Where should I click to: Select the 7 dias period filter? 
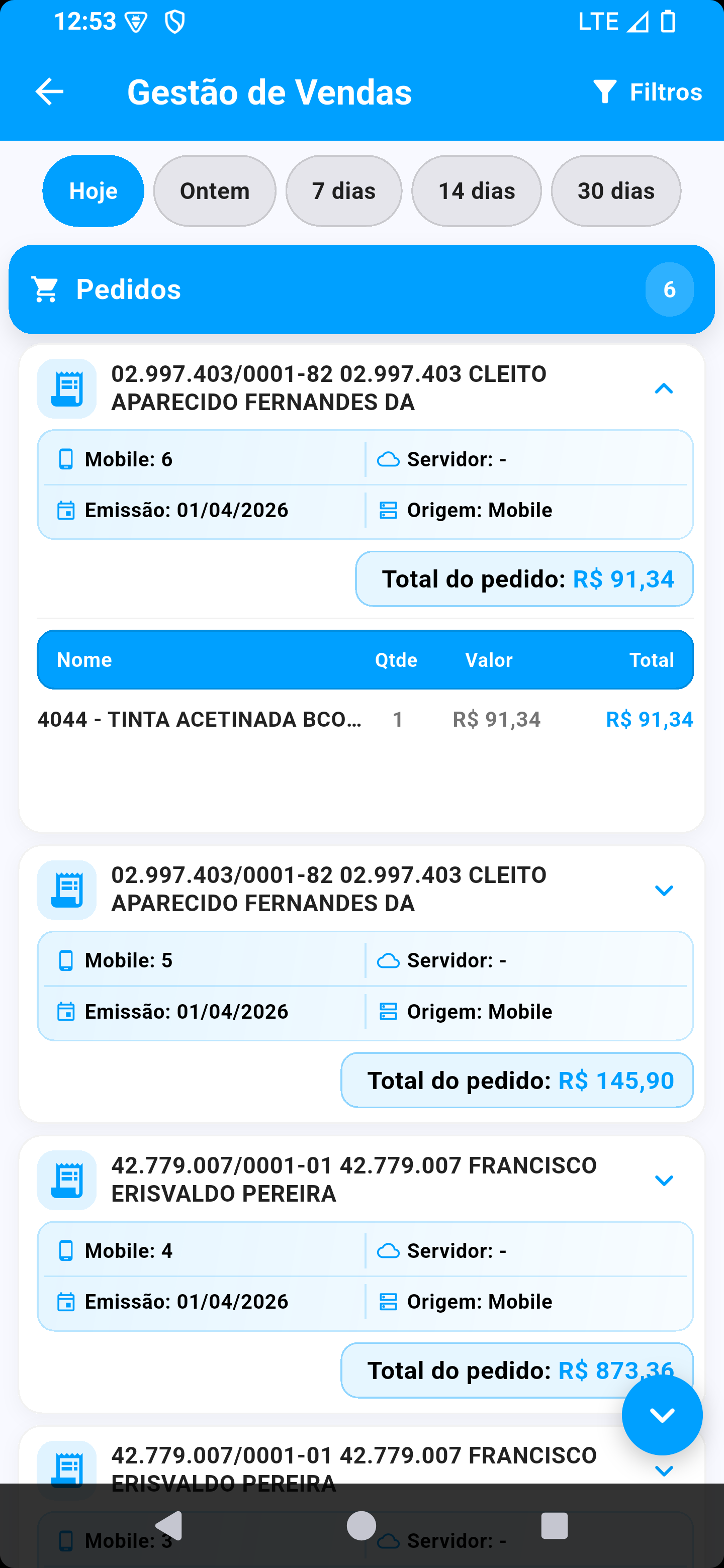344,191
